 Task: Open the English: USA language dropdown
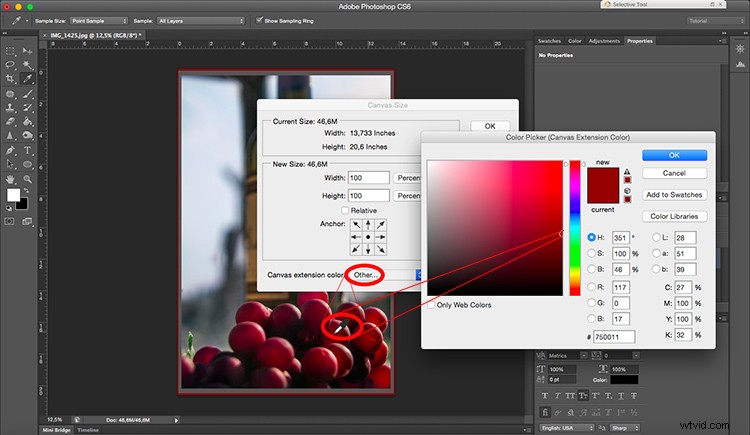coord(567,428)
